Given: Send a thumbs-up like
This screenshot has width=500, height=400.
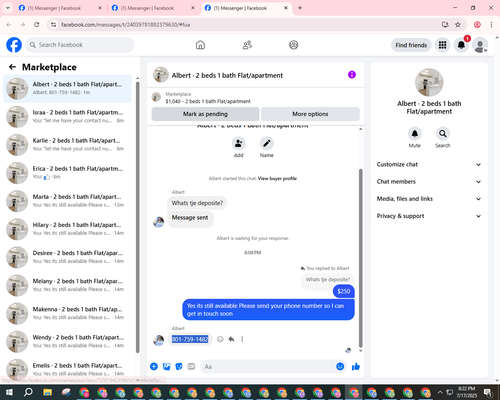Looking at the screenshot, I should click(356, 367).
